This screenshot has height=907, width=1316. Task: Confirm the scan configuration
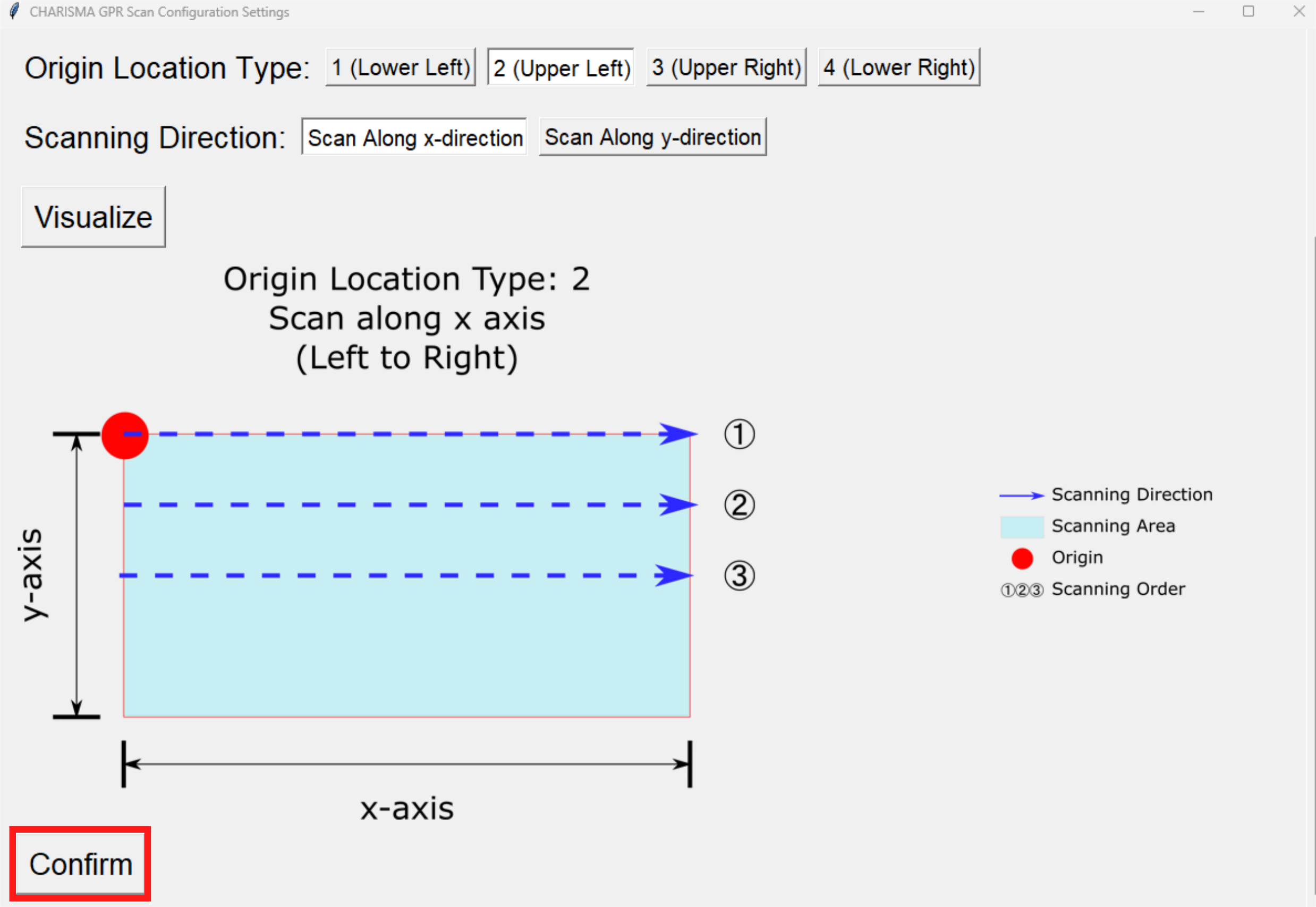click(x=80, y=864)
